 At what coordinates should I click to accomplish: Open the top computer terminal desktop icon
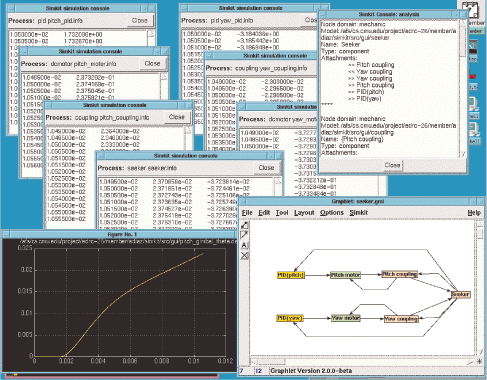(x=473, y=104)
